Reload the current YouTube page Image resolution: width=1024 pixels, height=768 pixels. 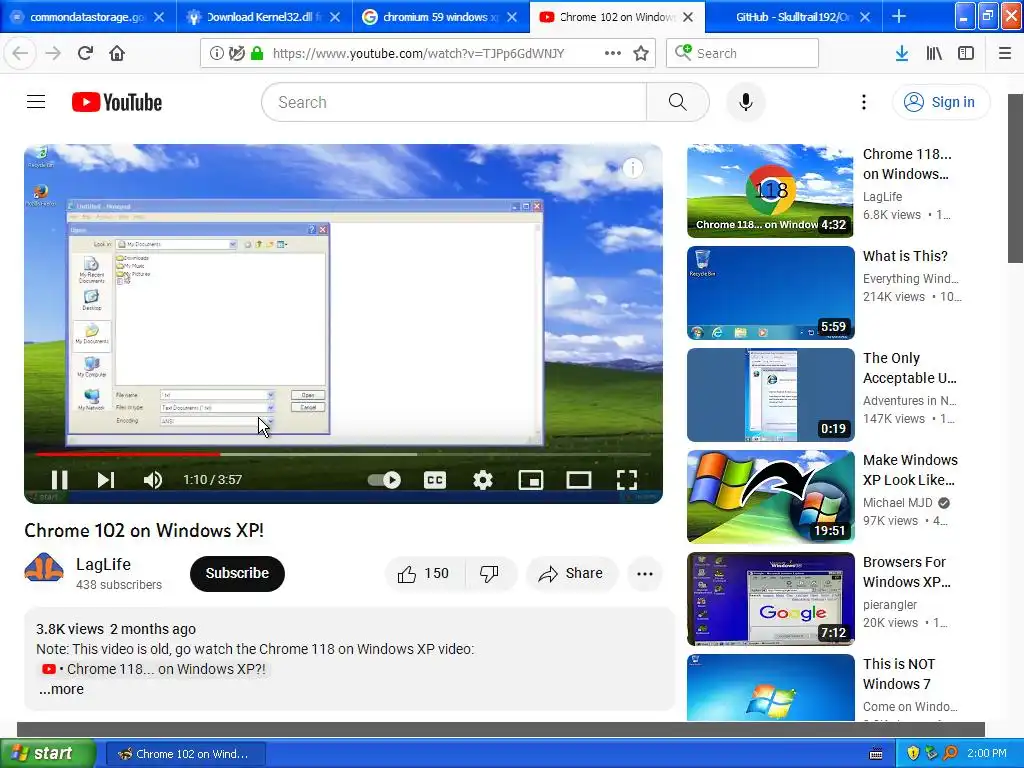click(85, 53)
